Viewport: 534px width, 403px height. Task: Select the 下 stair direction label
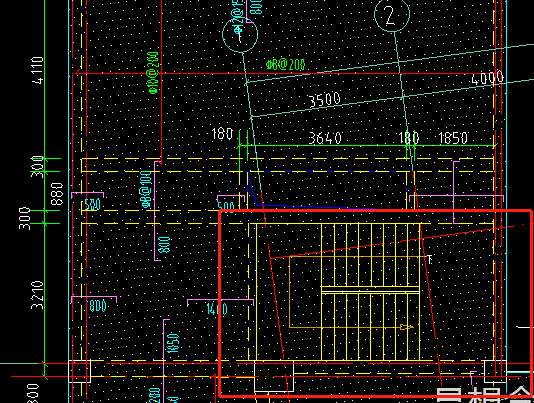430,259
